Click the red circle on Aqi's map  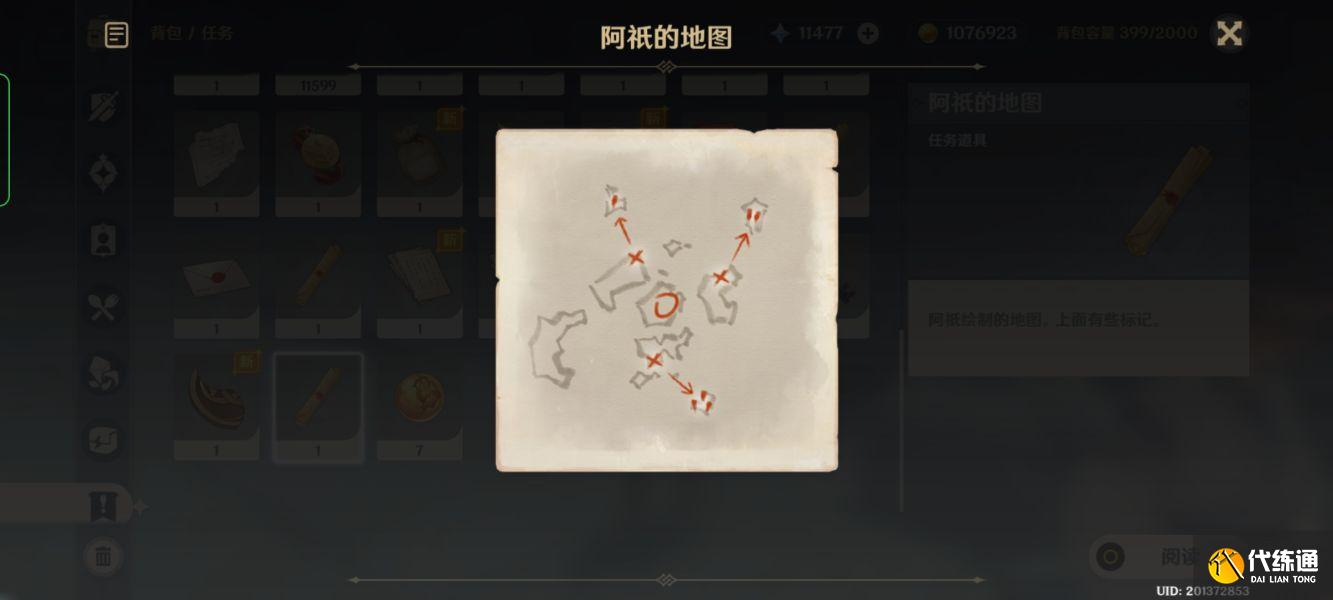point(664,305)
